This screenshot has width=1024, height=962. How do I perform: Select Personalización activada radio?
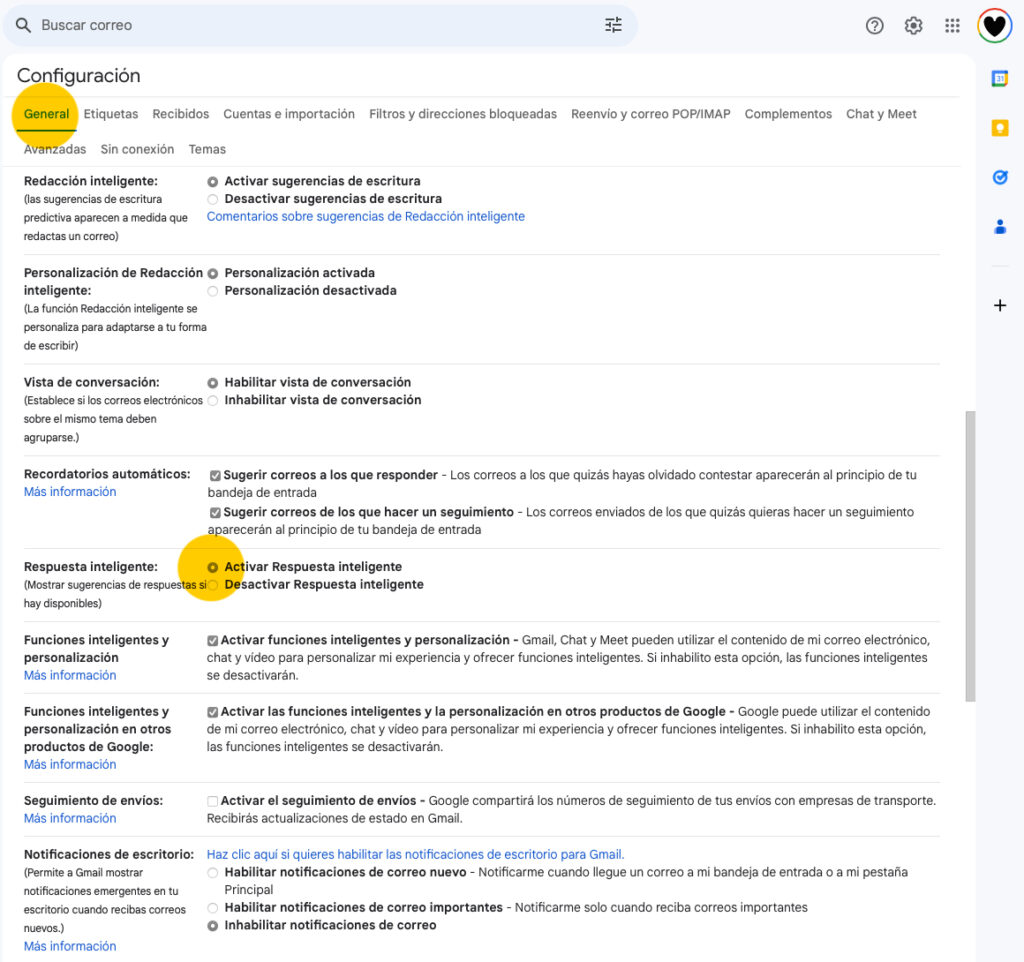tap(212, 273)
